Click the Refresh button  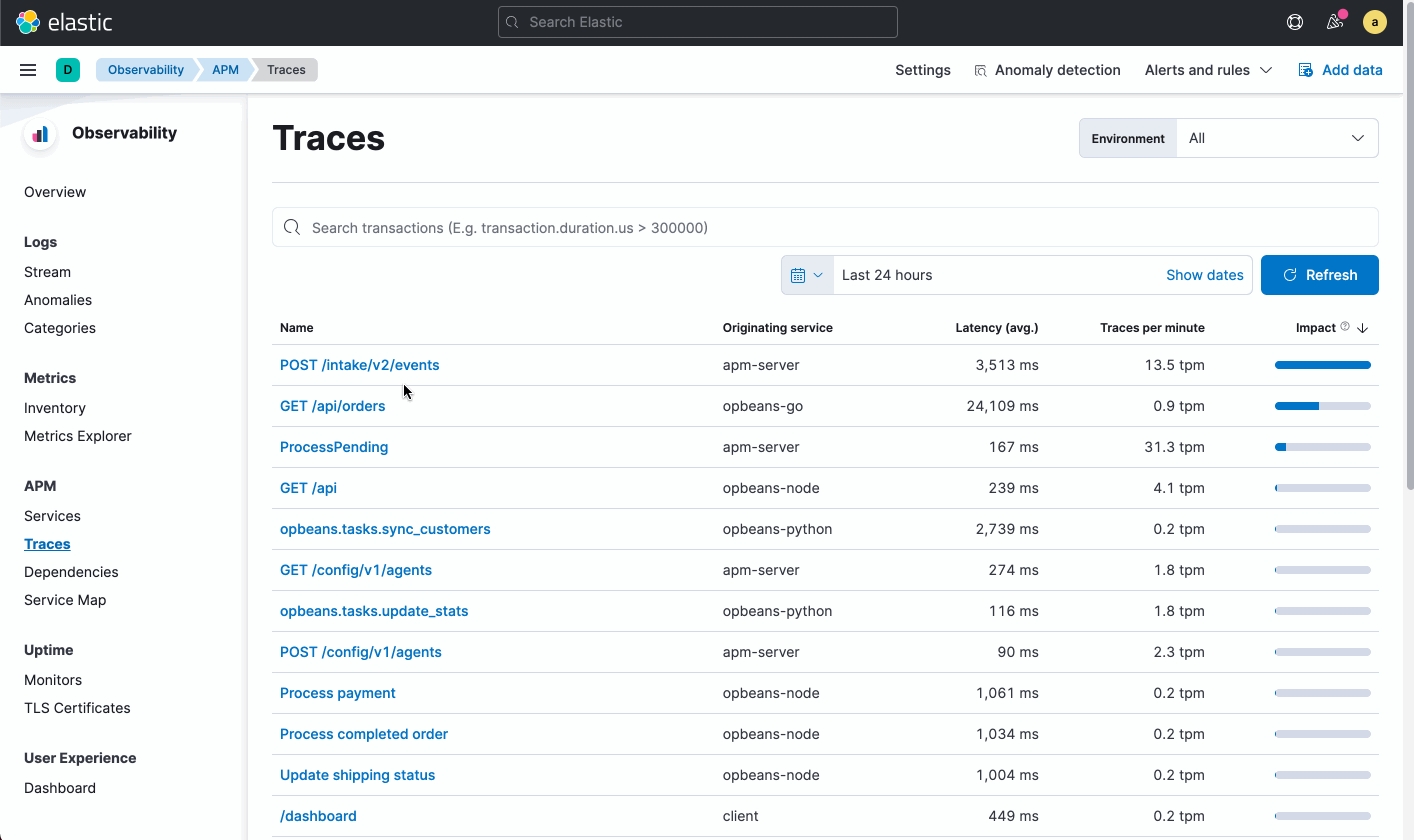[x=1320, y=275]
